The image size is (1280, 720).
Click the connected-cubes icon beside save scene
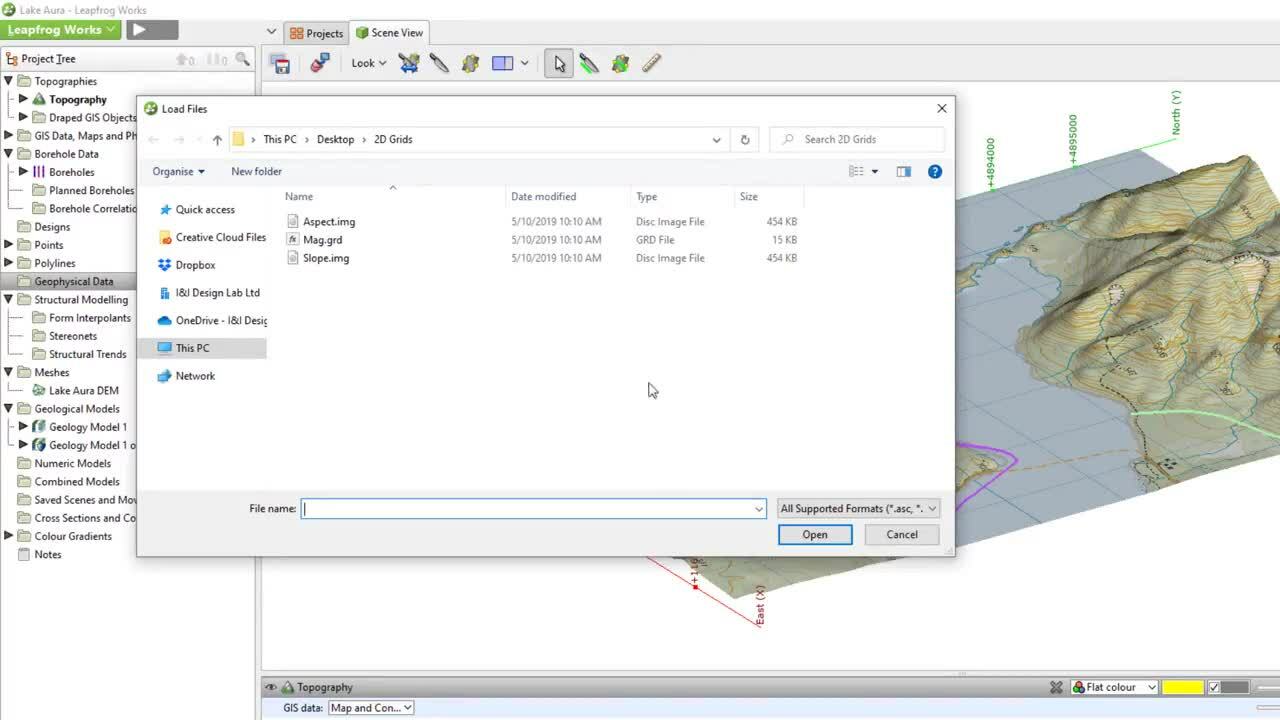pyautogui.click(x=320, y=63)
